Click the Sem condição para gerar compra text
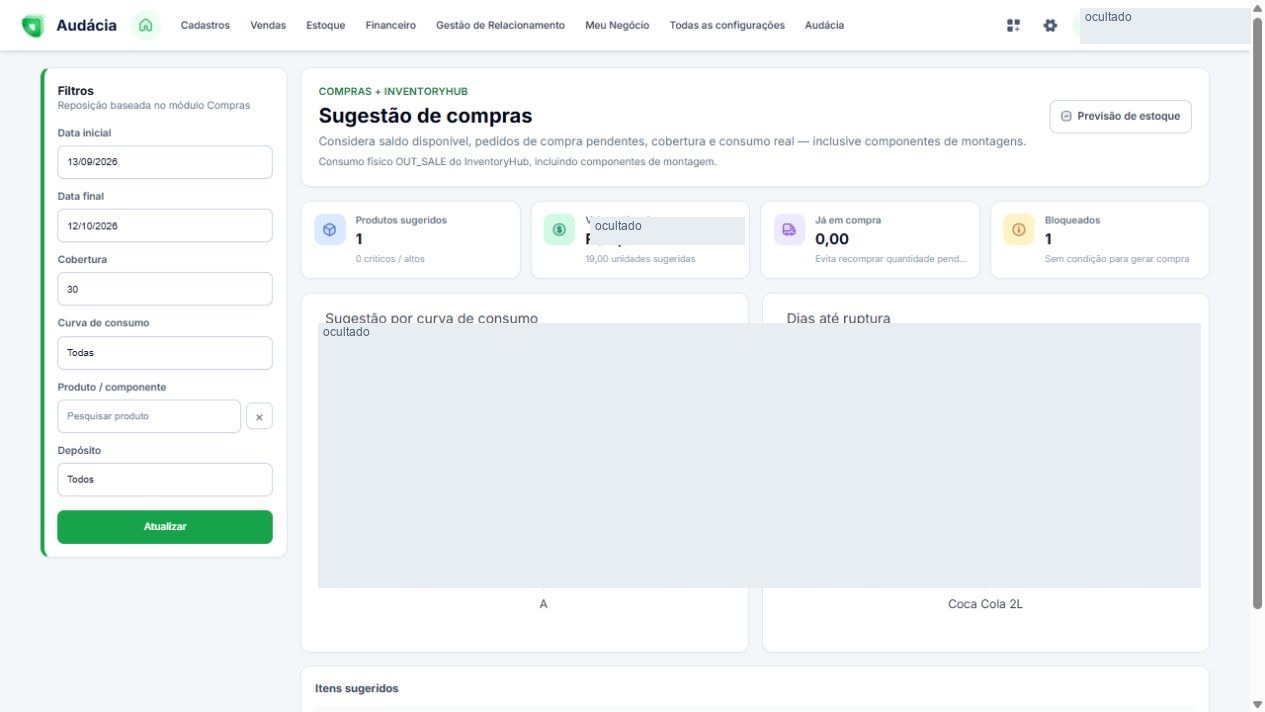The height and width of the screenshot is (712, 1265). [1117, 259]
